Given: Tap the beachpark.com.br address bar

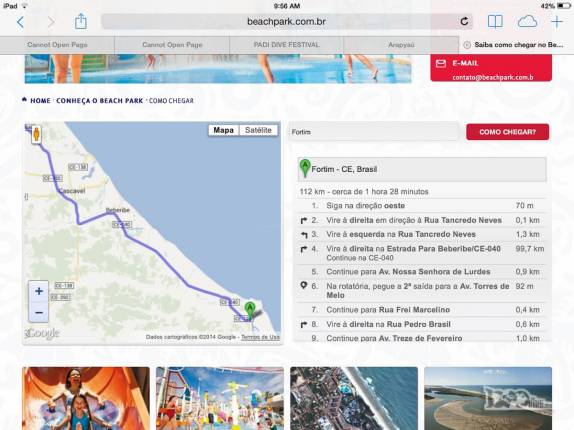Looking at the screenshot, I should [287, 22].
